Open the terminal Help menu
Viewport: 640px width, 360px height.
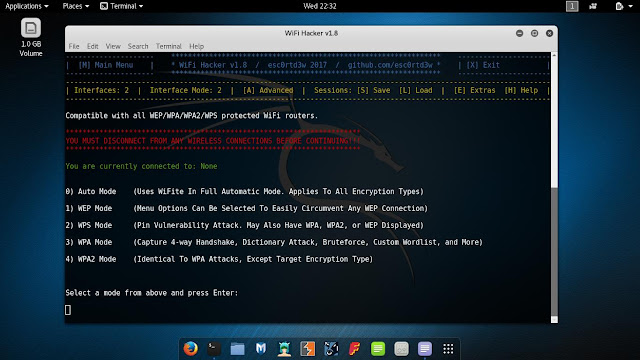196,46
